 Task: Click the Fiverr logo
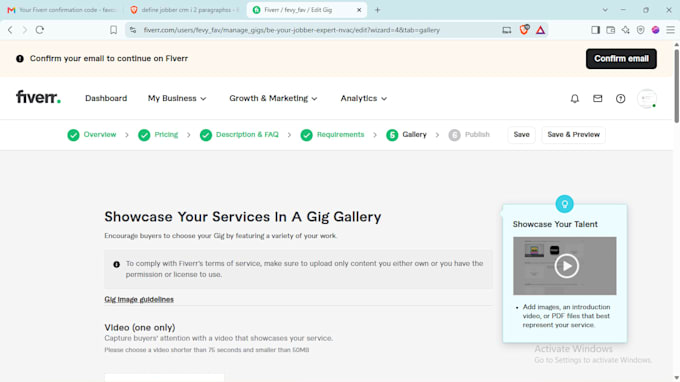click(x=38, y=97)
